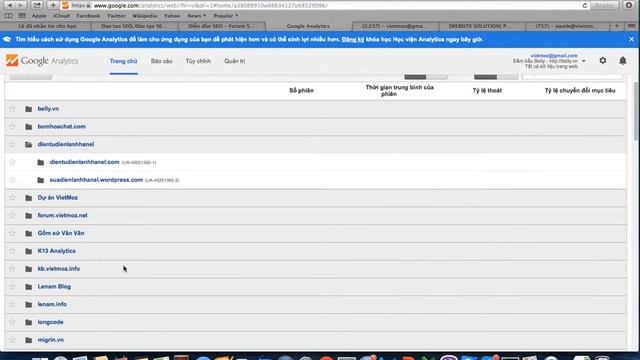Switch to Tùy chỉnh tab
Viewport: 640px width, 360px height.
tap(198, 61)
